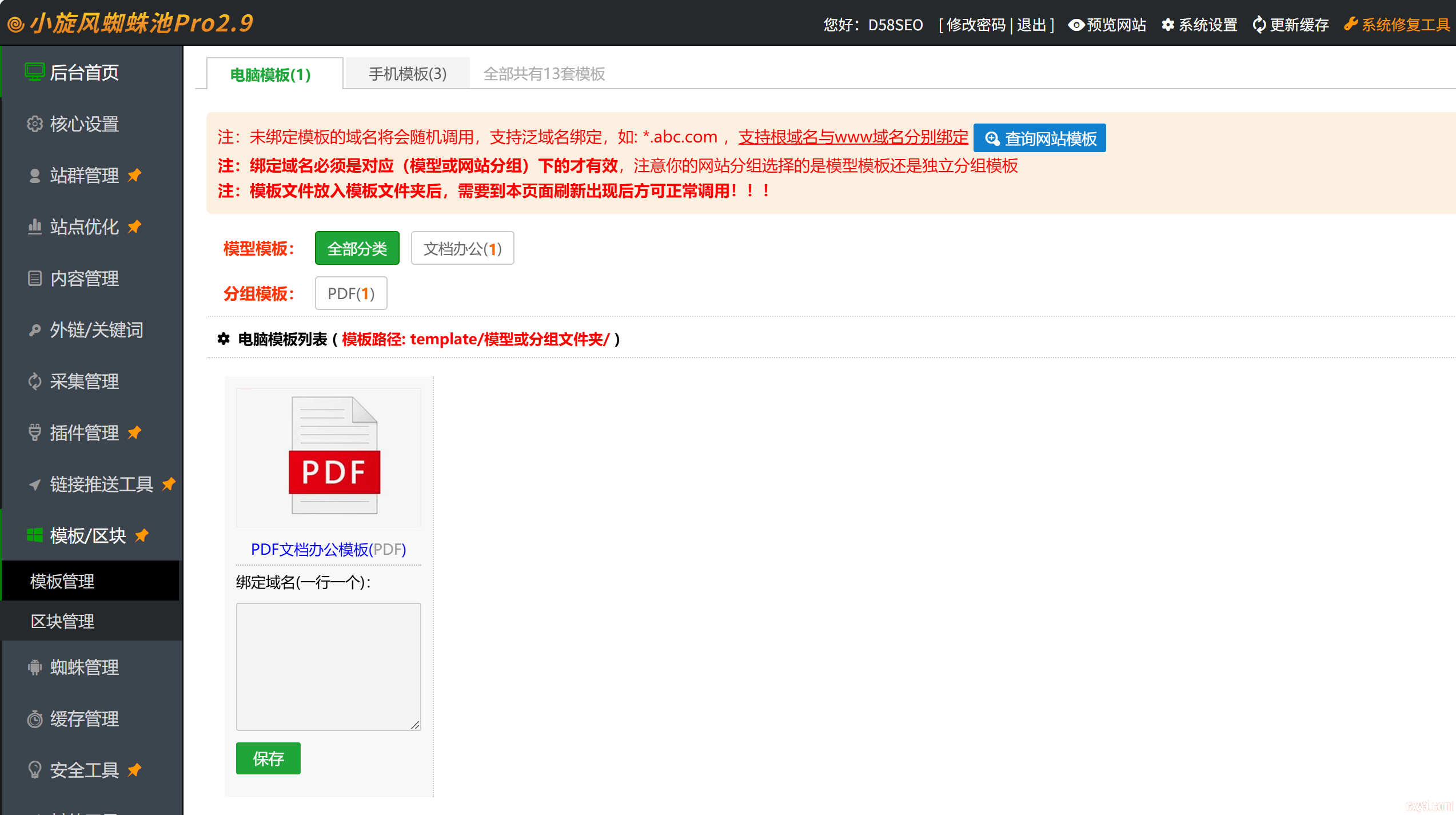
Task: Open 区块管理 submenu item
Action: pos(62,621)
